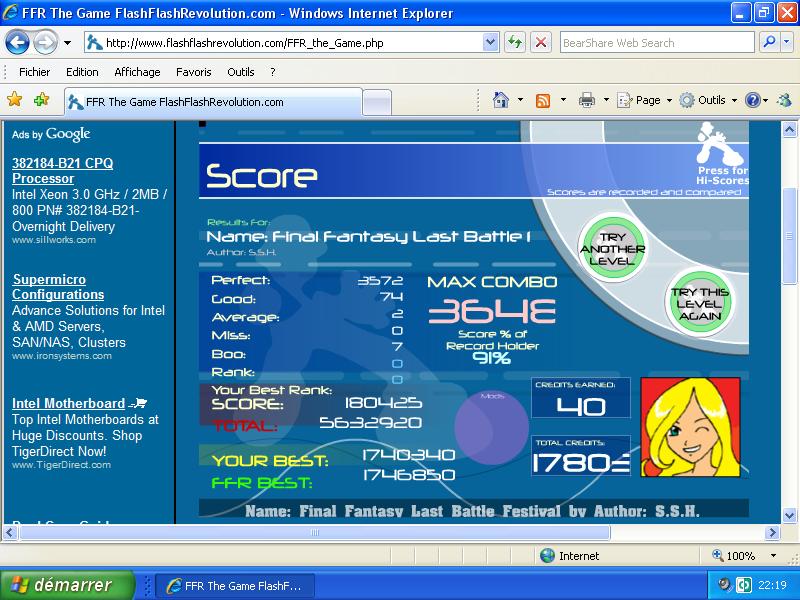800x600 pixels.
Task: Expand the address bar history dropdown
Action: pyautogui.click(x=490, y=43)
